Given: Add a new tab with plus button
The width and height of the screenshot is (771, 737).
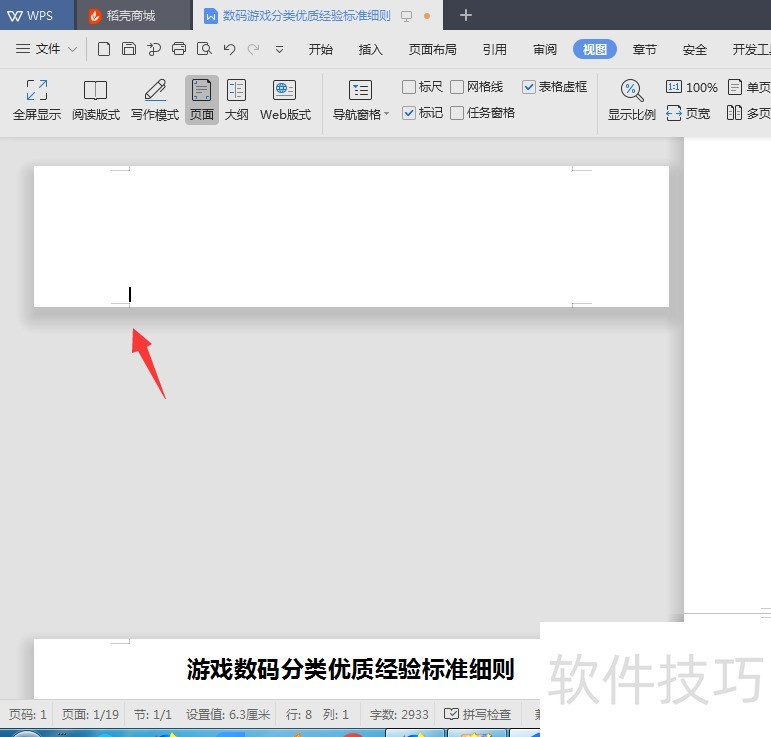Looking at the screenshot, I should pos(466,16).
